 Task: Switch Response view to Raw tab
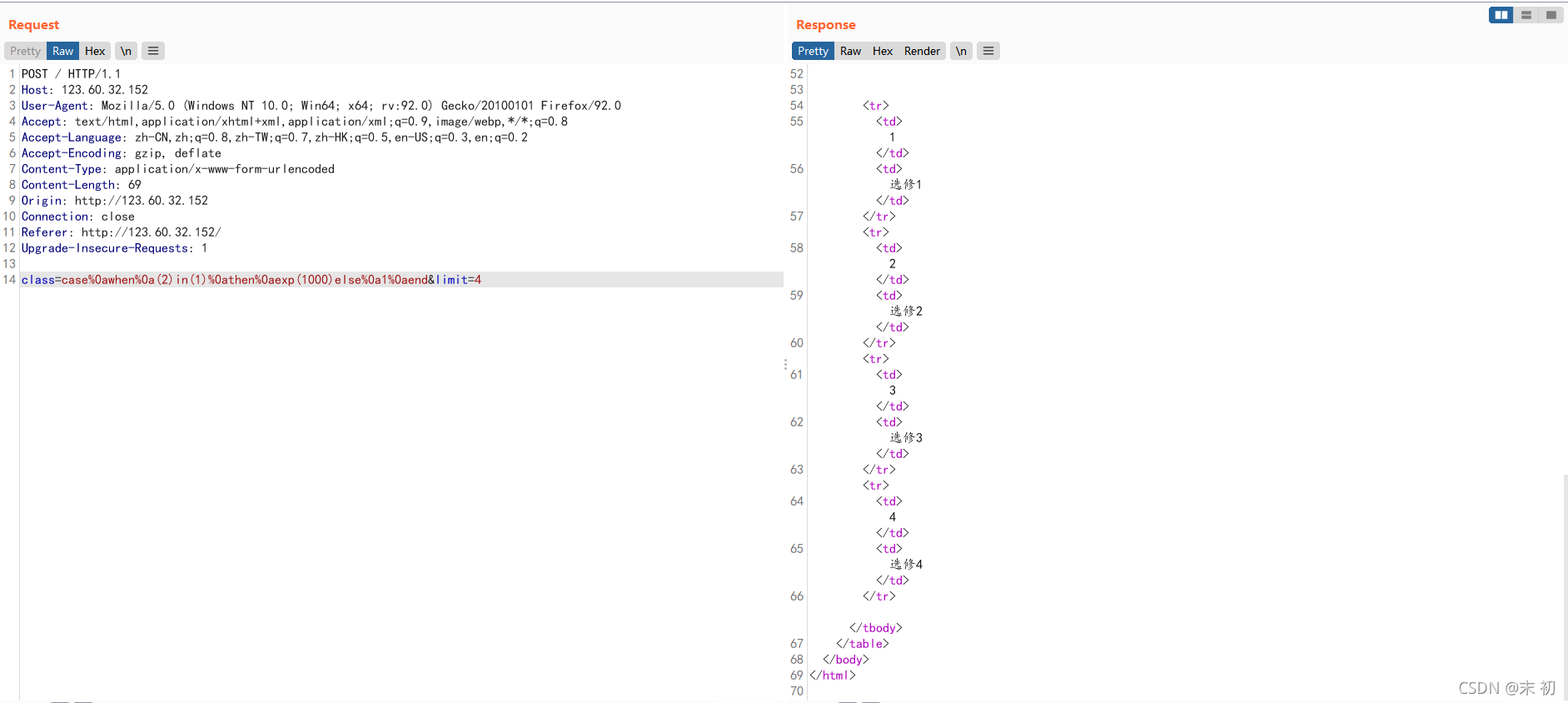[x=850, y=51]
